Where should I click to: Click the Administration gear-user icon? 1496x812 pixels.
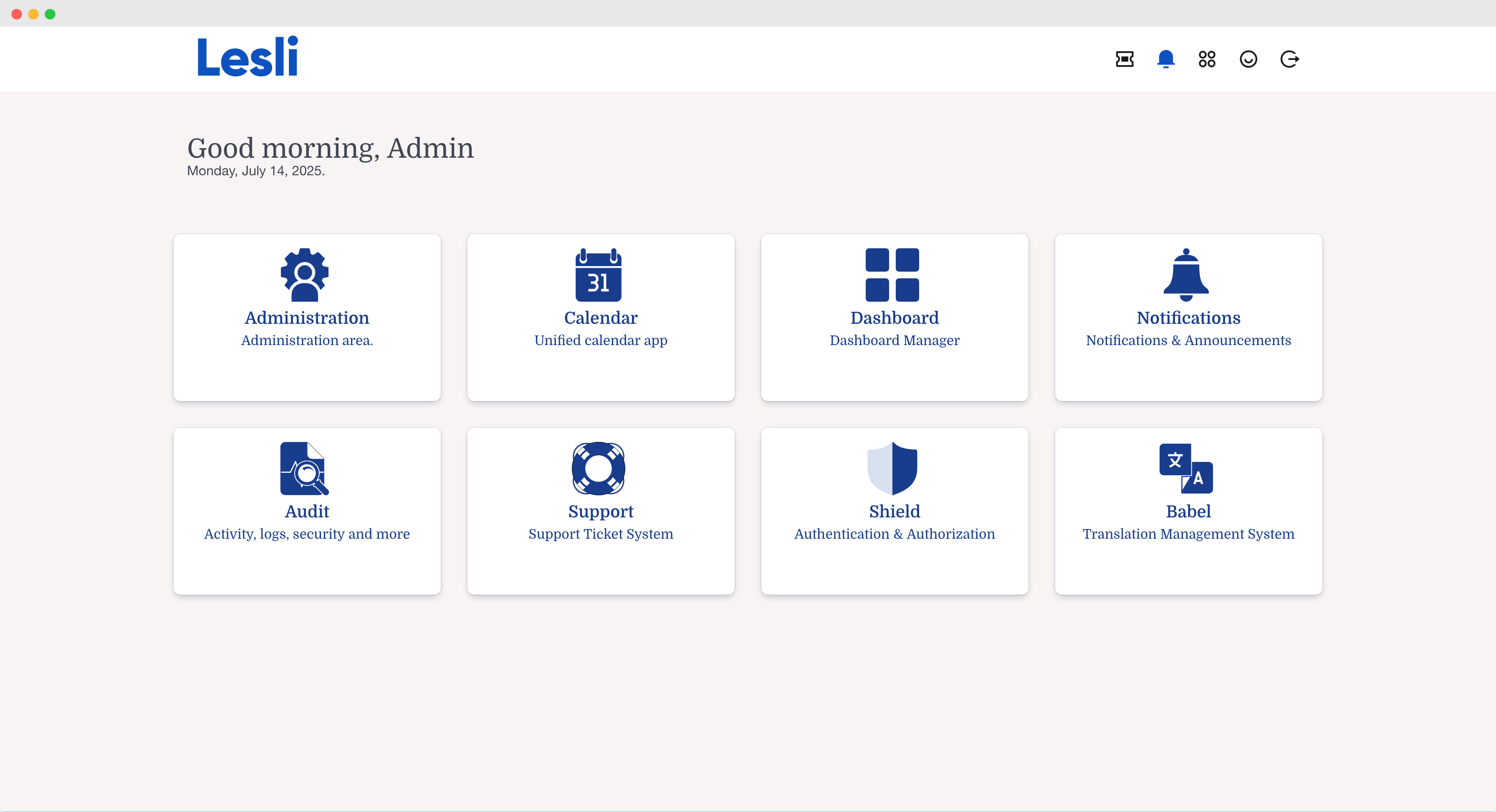tap(304, 275)
